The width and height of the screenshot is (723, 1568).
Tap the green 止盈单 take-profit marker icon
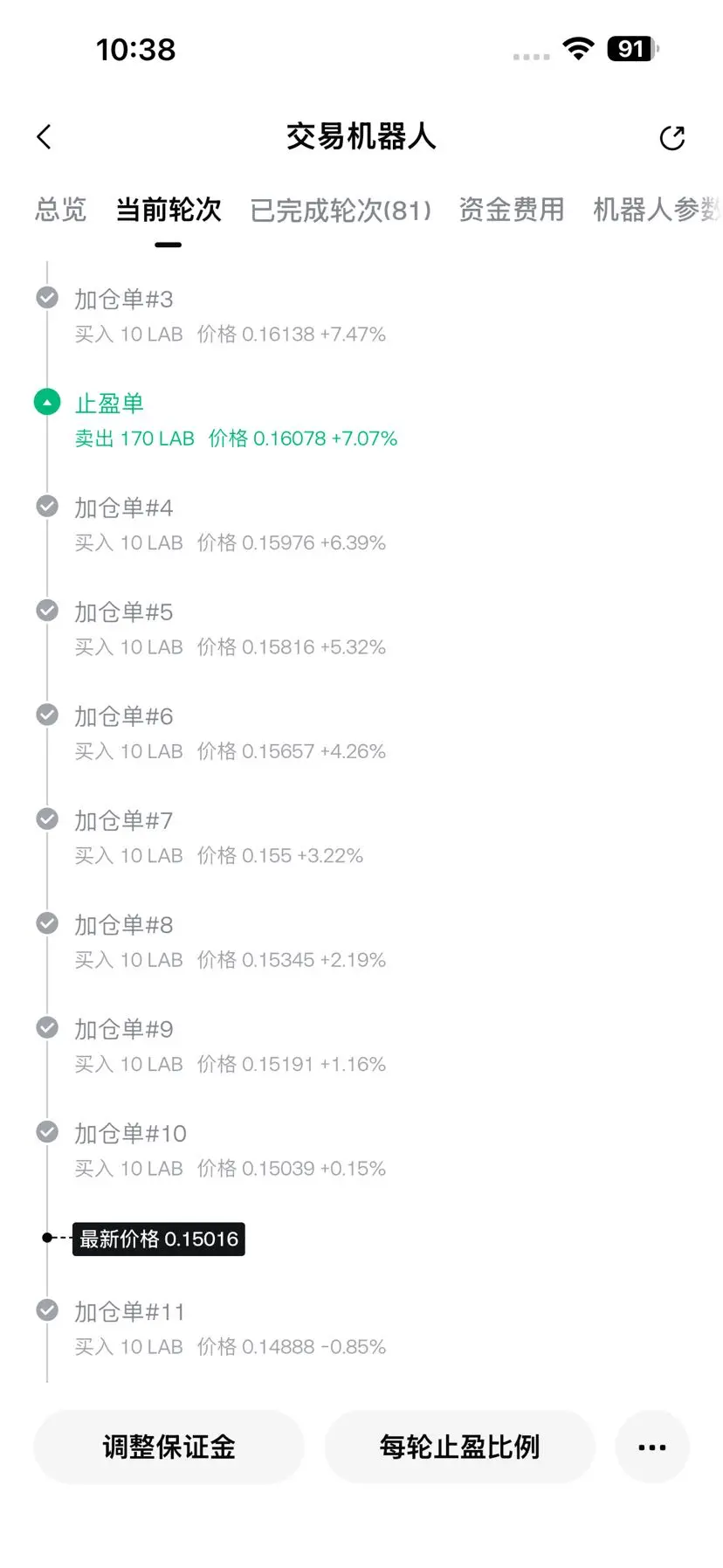[47, 403]
